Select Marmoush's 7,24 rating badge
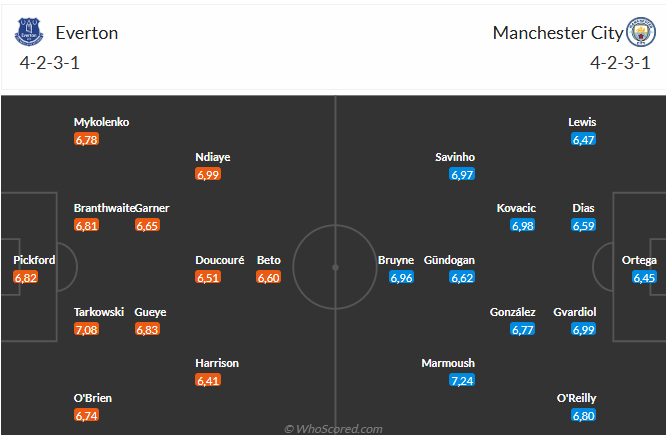666x435 pixels. 462,380
